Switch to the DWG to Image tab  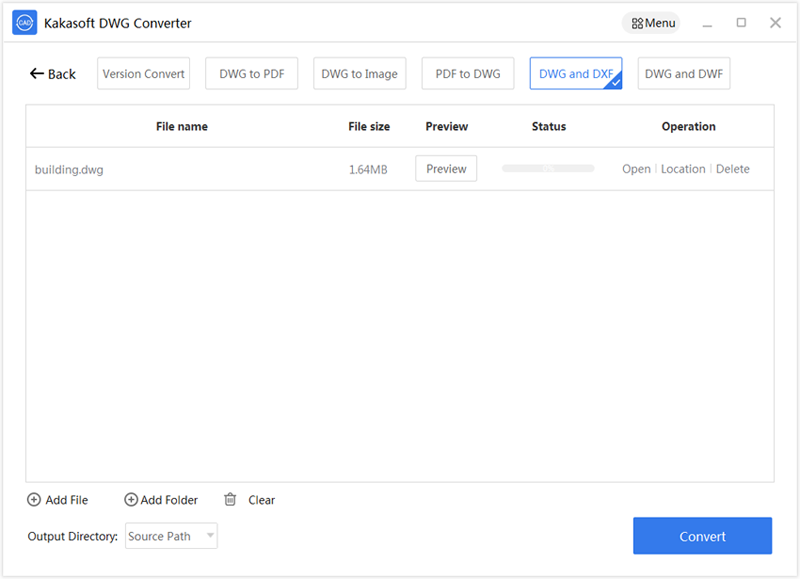pyautogui.click(x=360, y=73)
